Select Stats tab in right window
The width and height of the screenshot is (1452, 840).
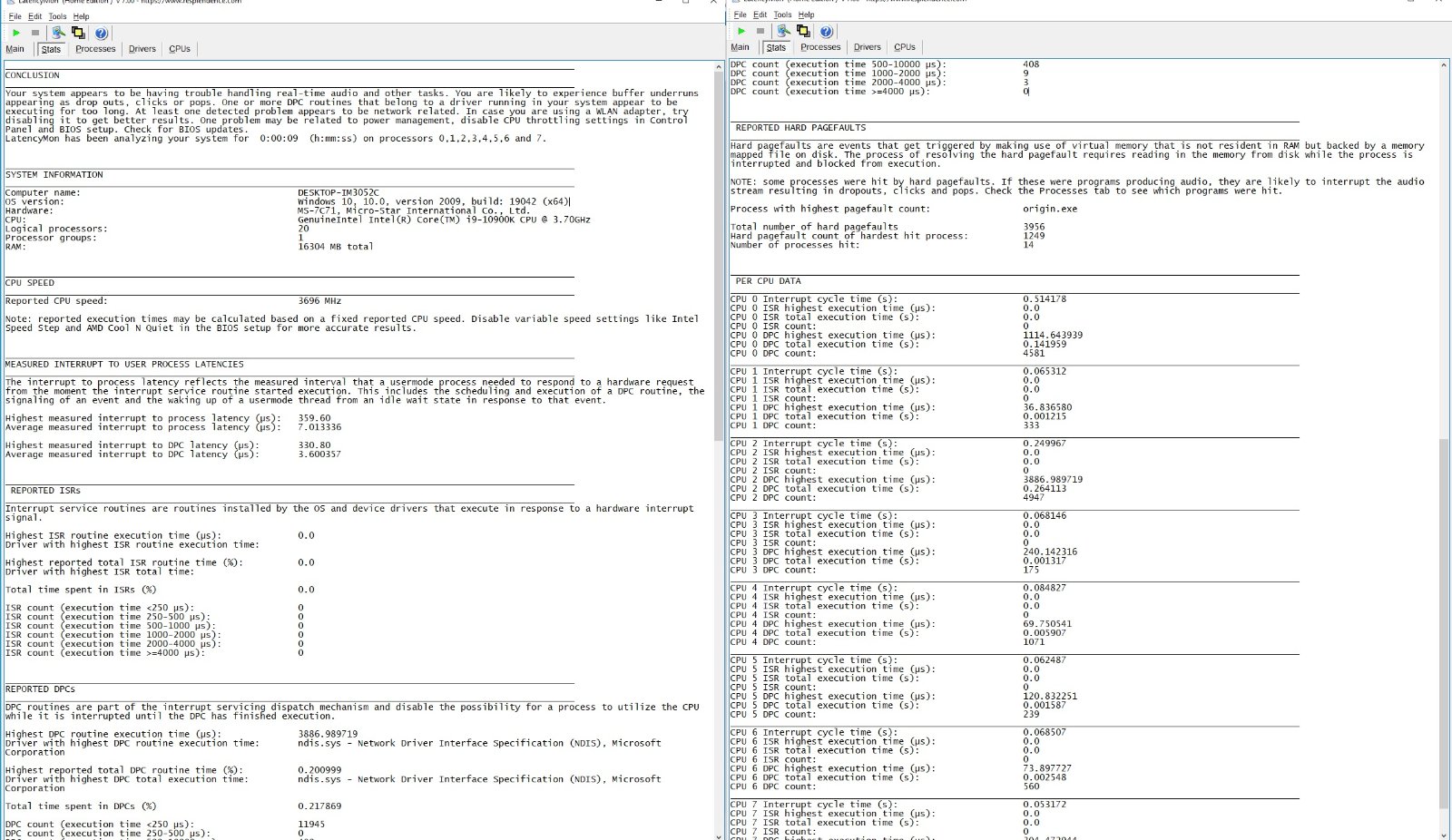[x=776, y=47]
